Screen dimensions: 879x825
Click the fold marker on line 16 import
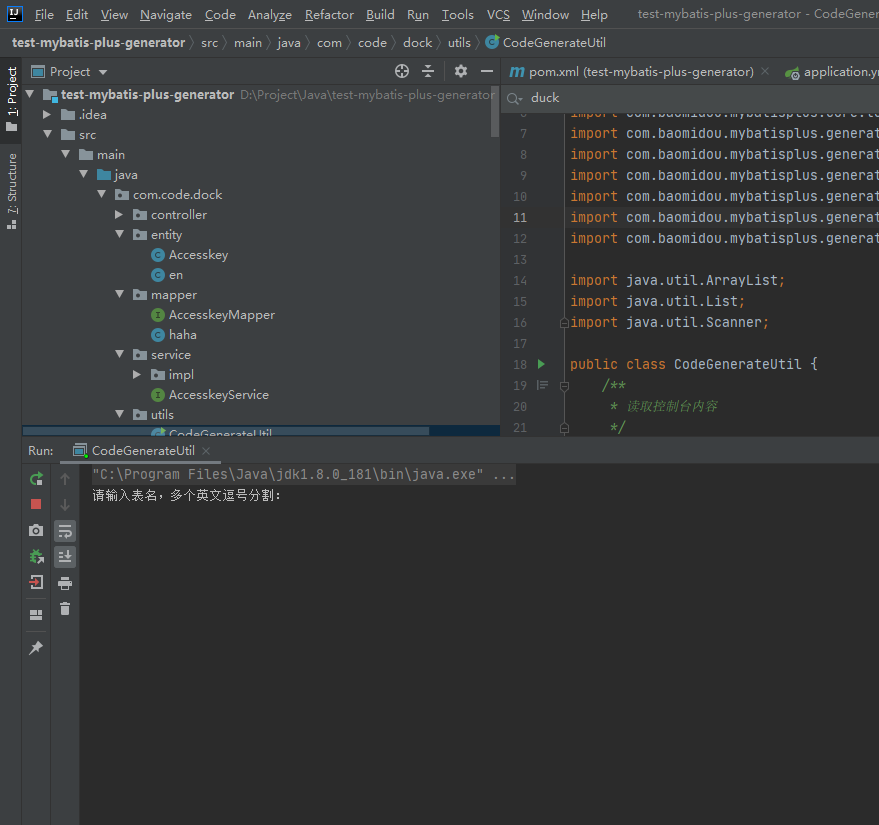pyautogui.click(x=565, y=323)
